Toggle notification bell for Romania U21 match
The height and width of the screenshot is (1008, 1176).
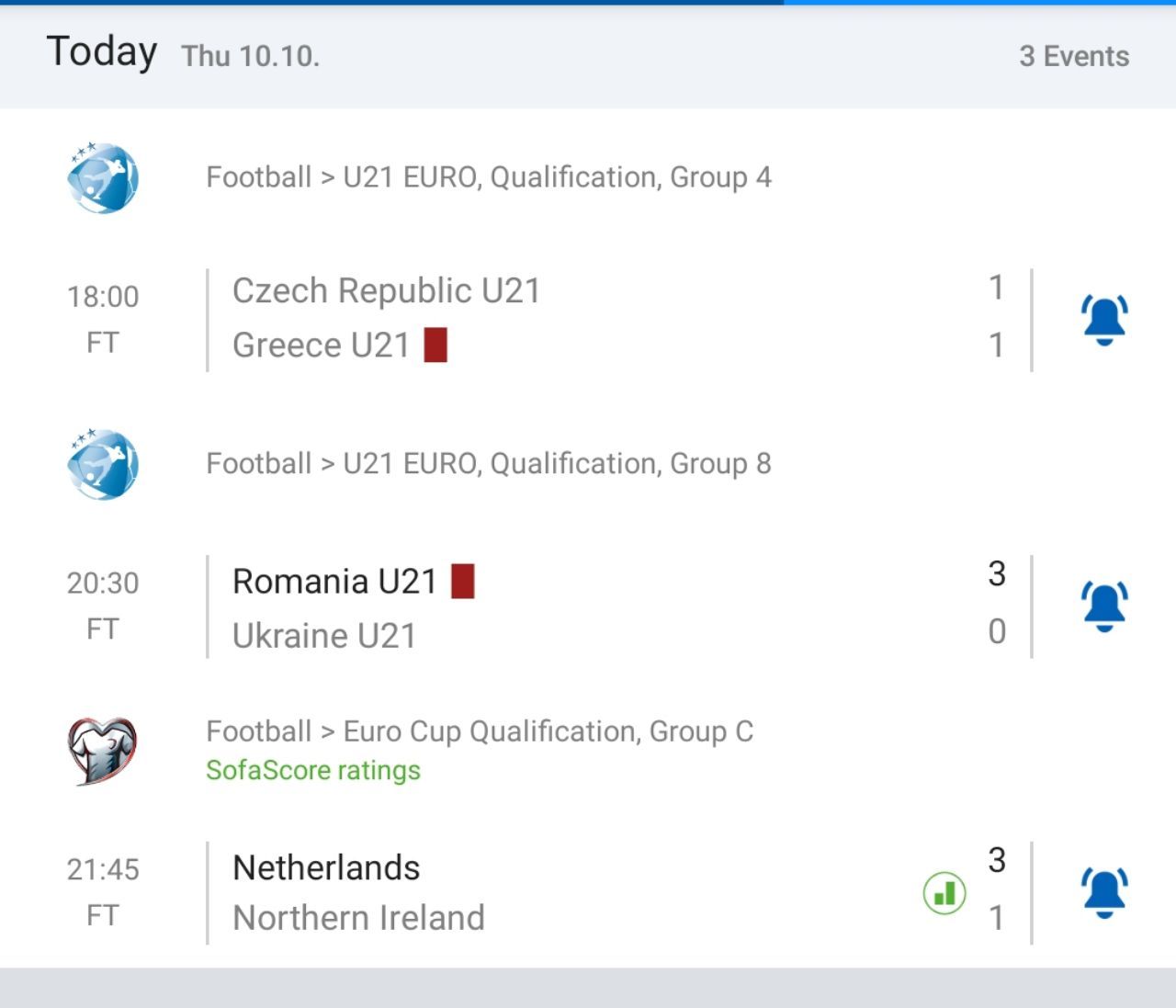[x=1104, y=606]
